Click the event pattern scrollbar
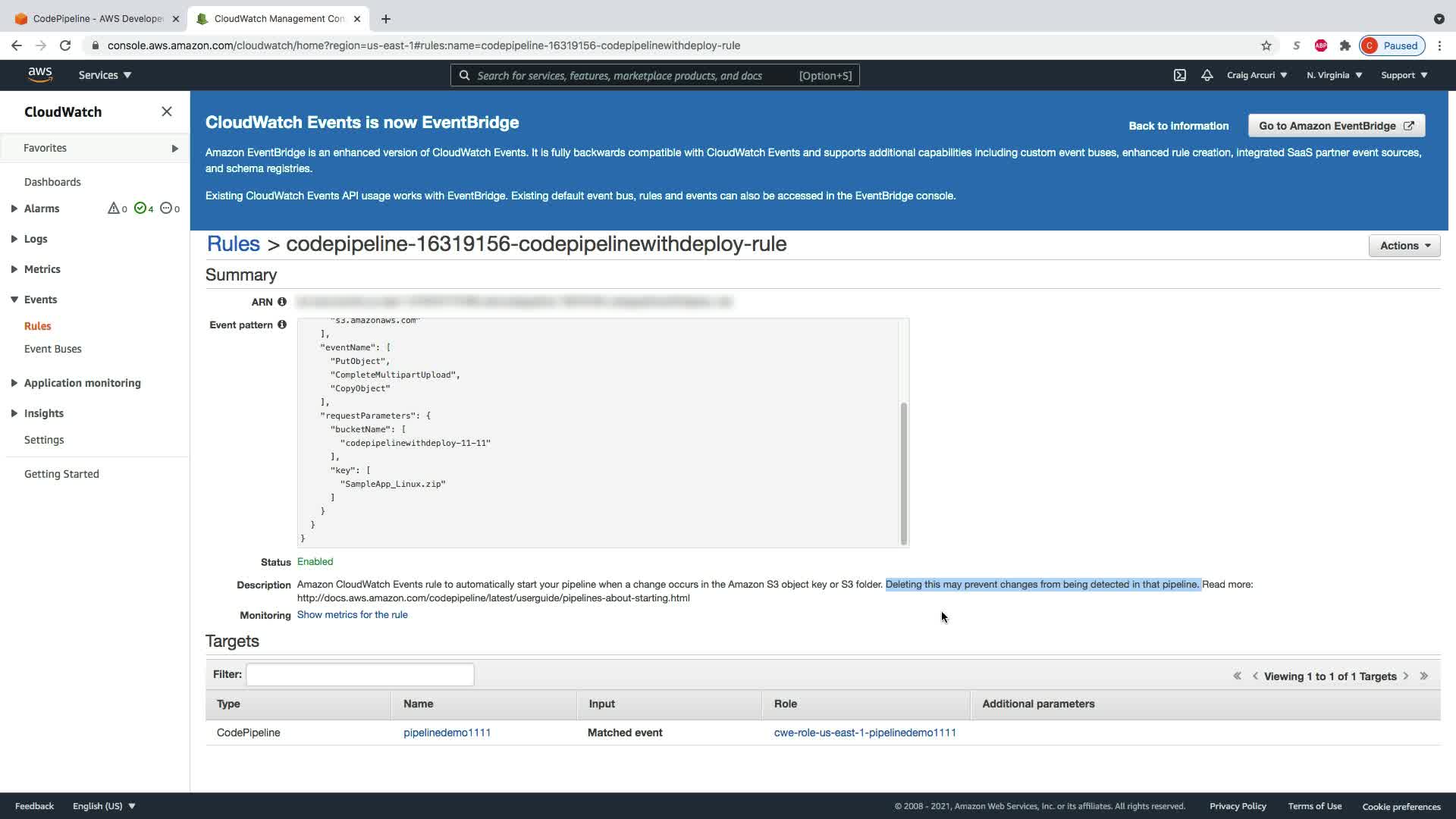The width and height of the screenshot is (1456, 819). (x=903, y=472)
